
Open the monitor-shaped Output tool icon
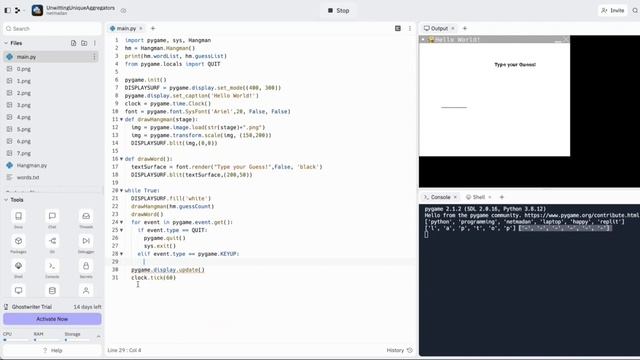[x=18, y=291]
